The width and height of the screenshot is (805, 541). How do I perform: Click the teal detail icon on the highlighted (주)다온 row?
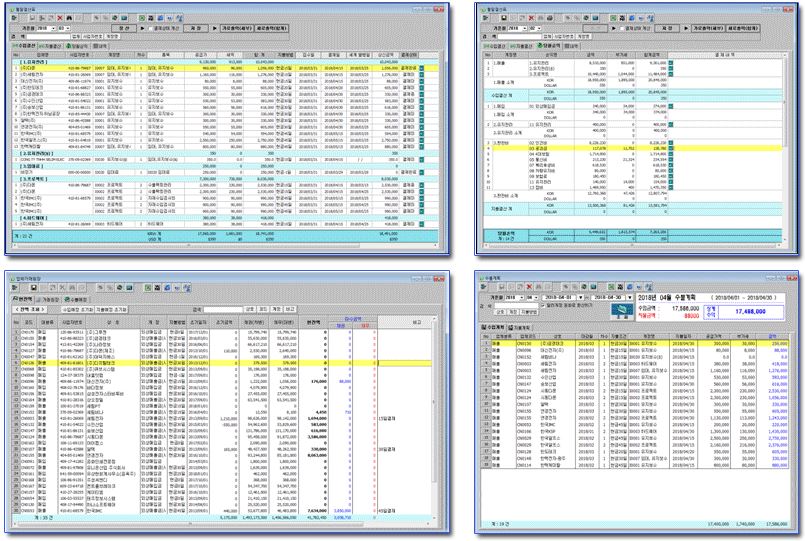pyautogui.click(x=423, y=68)
